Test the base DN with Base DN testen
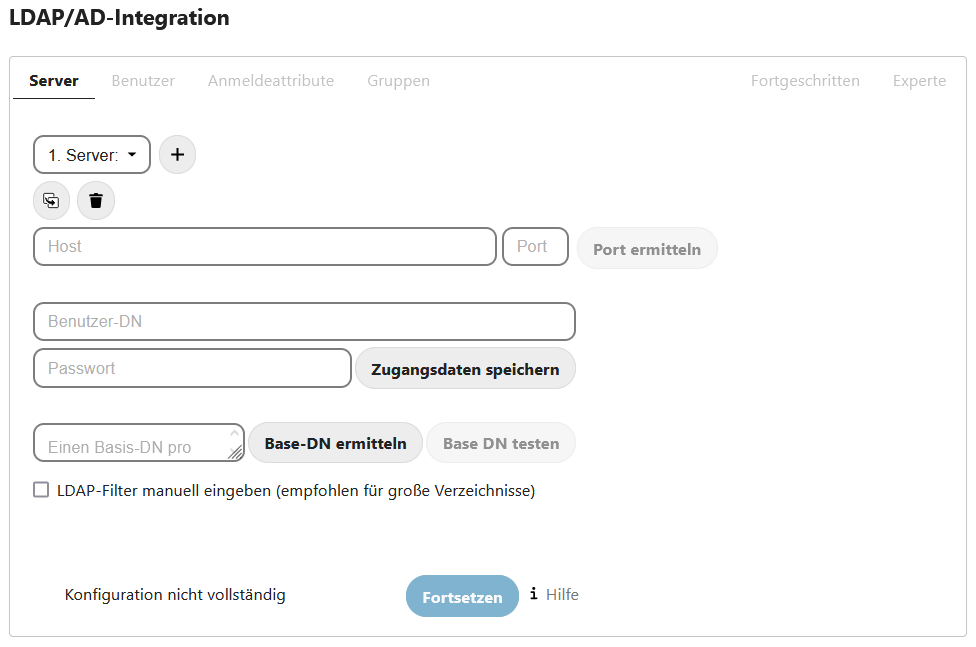The height and width of the screenshot is (647, 976). tap(500, 442)
